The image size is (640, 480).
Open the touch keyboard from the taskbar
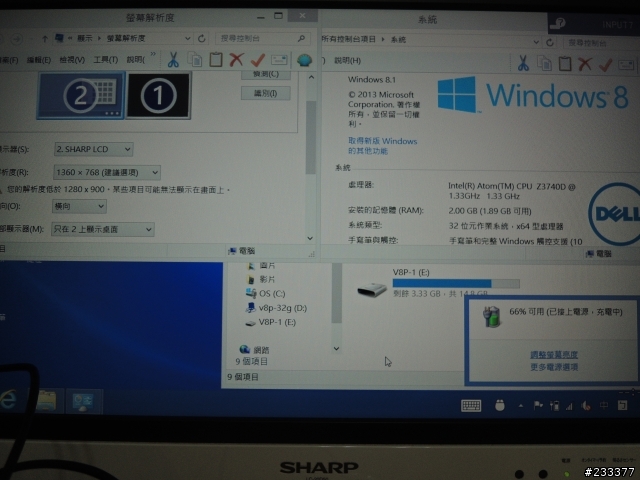471,405
